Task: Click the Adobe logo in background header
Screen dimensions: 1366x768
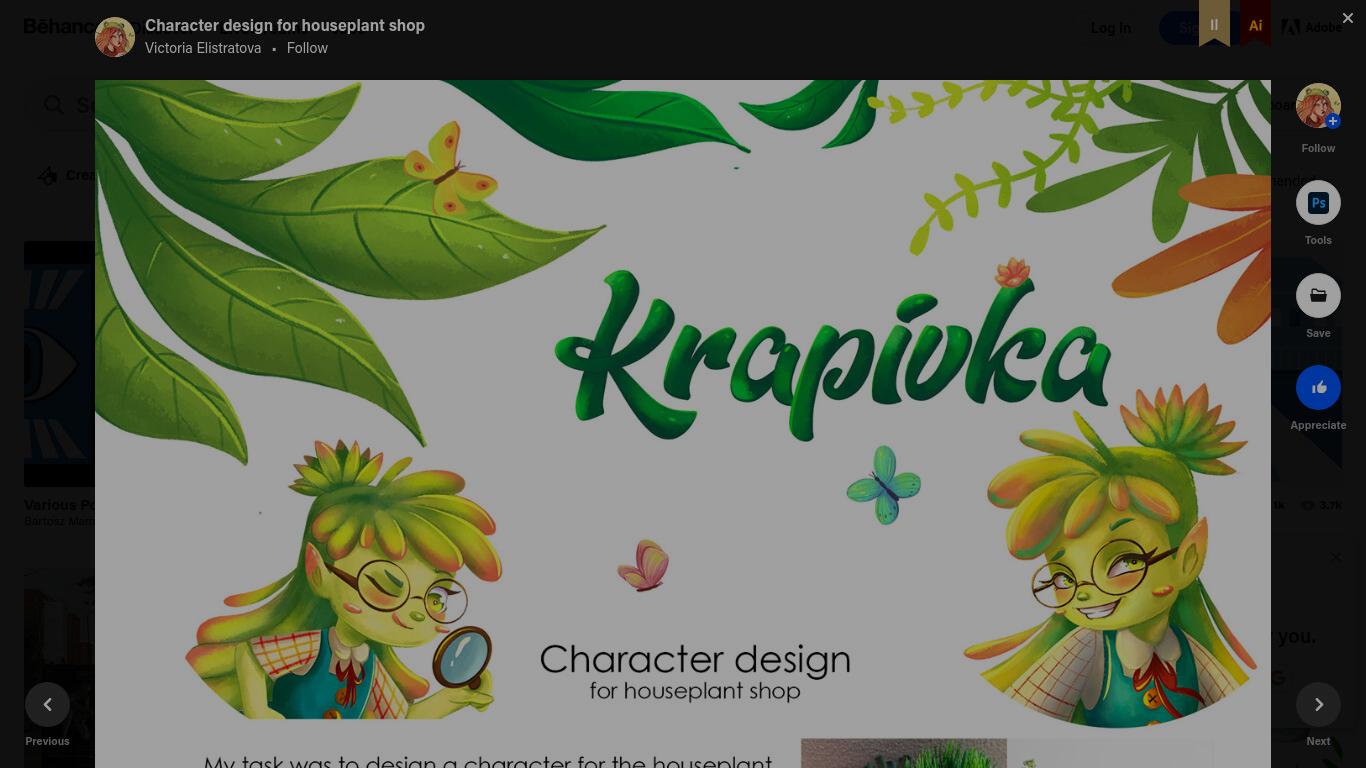Action: pos(1312,27)
